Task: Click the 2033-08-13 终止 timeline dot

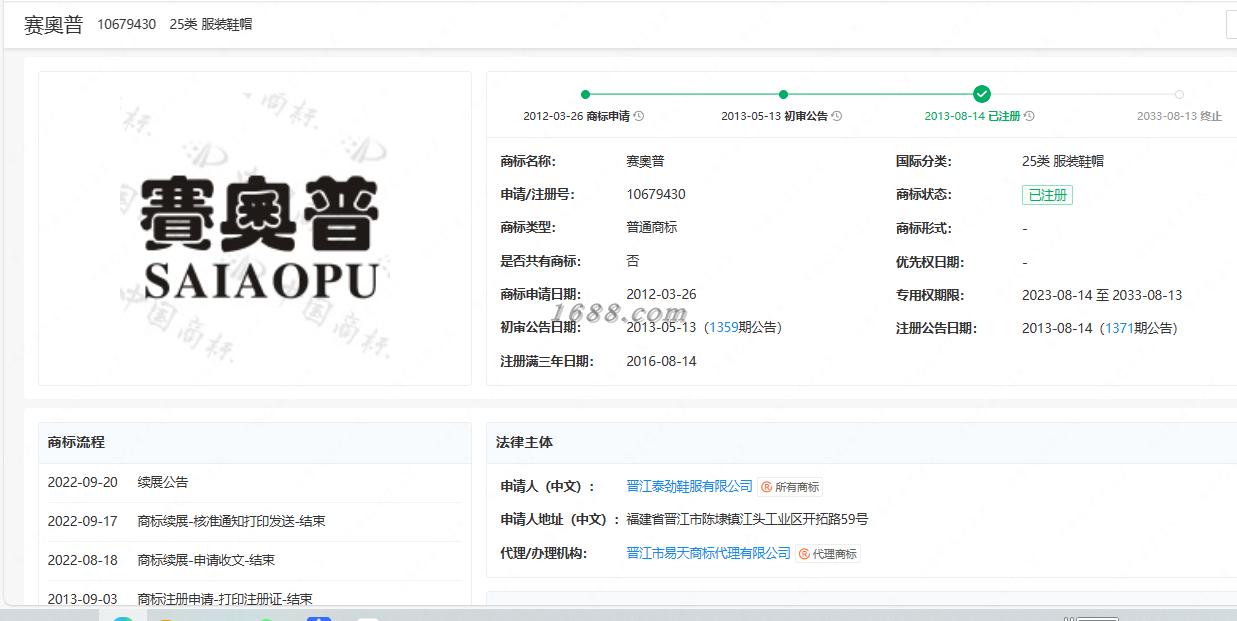Action: pos(1179,94)
